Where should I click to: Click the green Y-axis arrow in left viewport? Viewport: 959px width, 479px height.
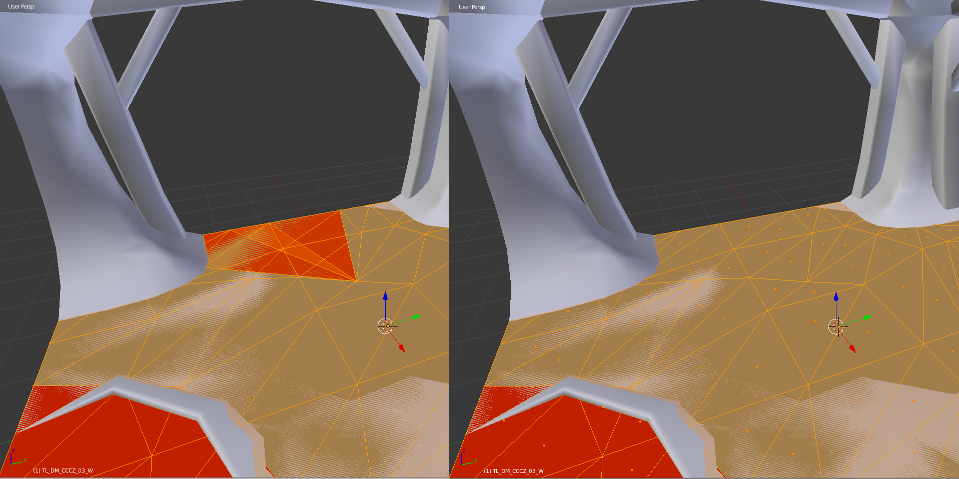point(414,318)
